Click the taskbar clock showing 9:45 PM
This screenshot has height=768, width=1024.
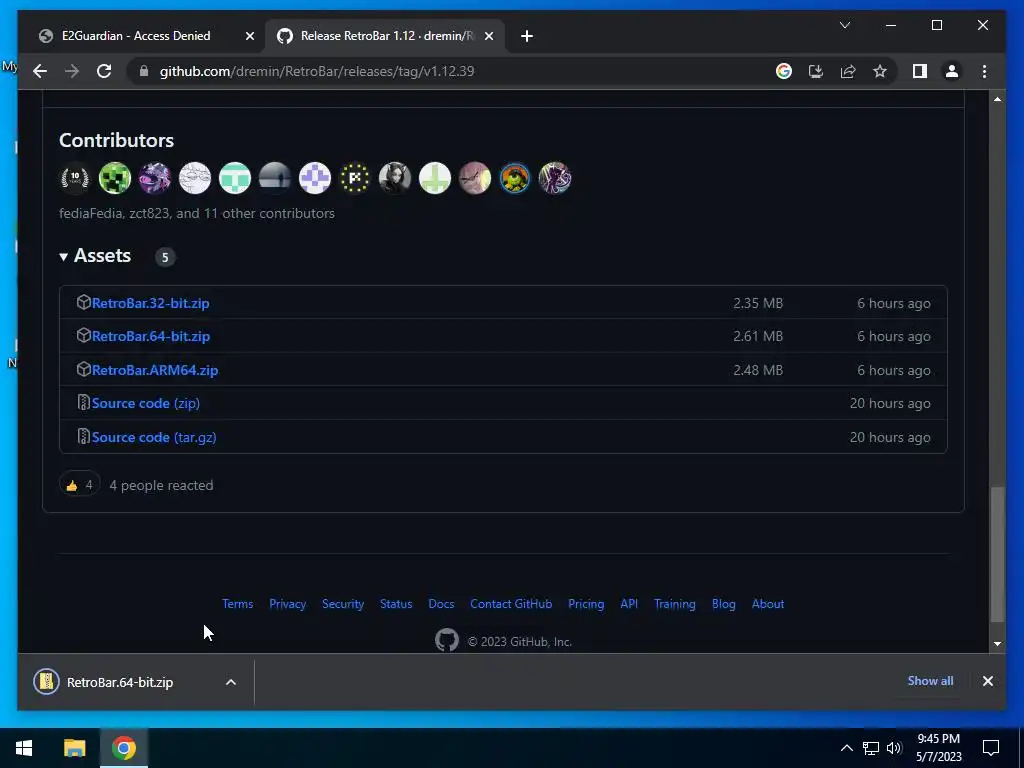click(x=938, y=748)
